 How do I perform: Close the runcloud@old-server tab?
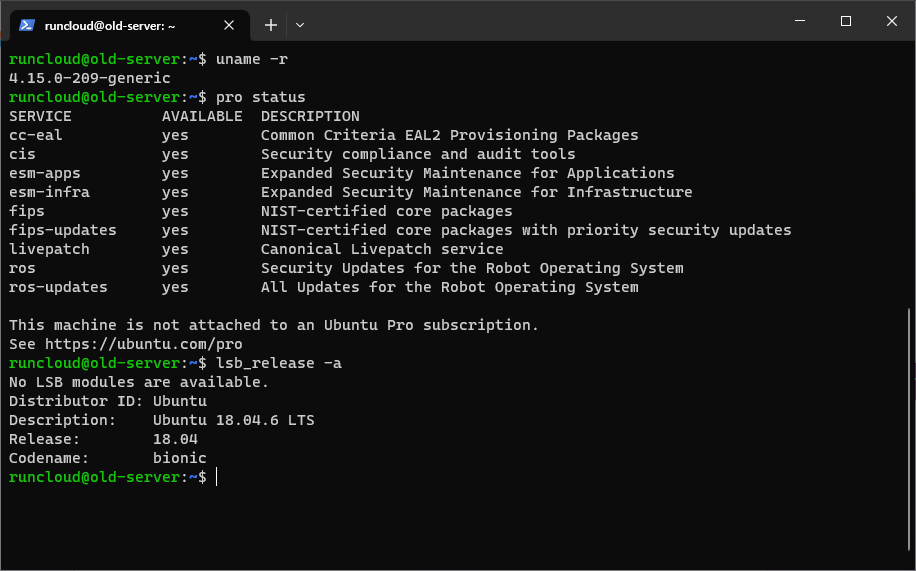(x=229, y=25)
